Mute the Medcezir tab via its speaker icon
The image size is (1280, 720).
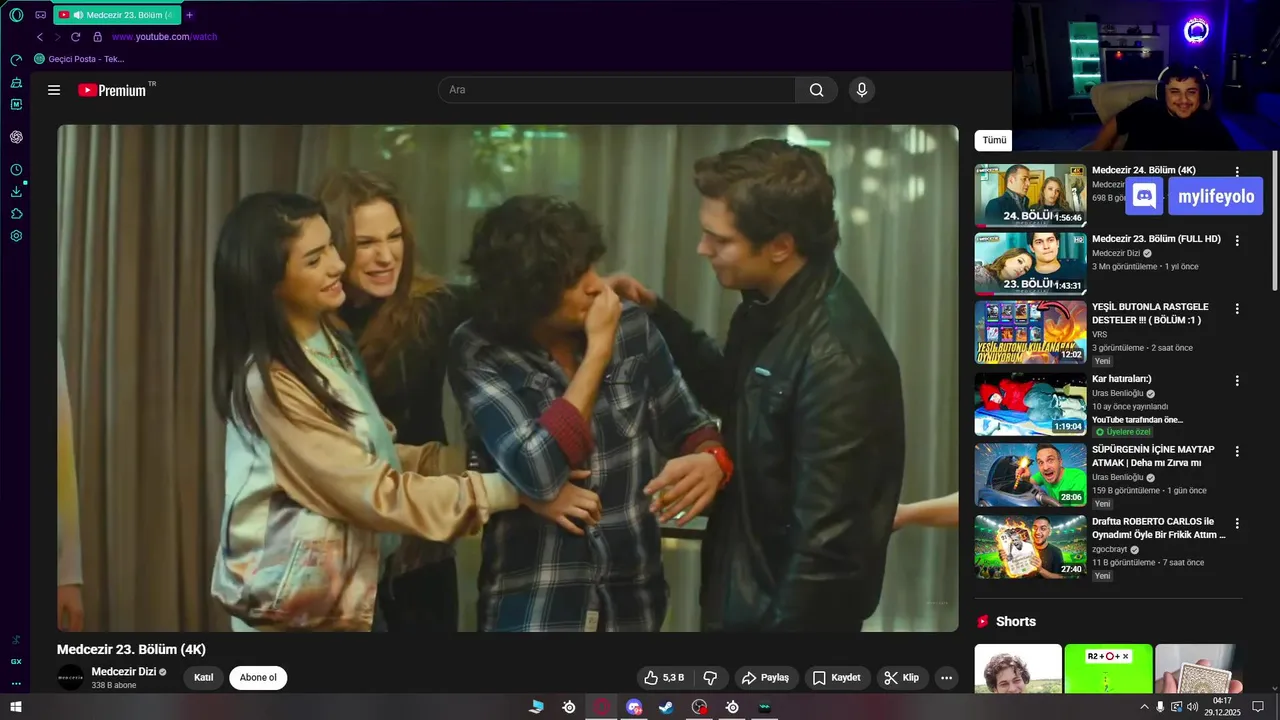[77, 15]
